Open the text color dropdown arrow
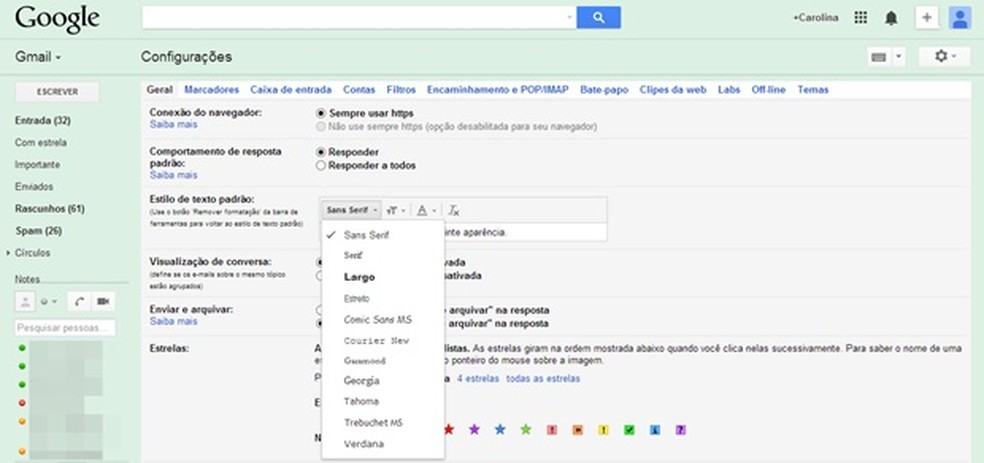Image resolution: width=984 pixels, height=463 pixels. pos(434,211)
